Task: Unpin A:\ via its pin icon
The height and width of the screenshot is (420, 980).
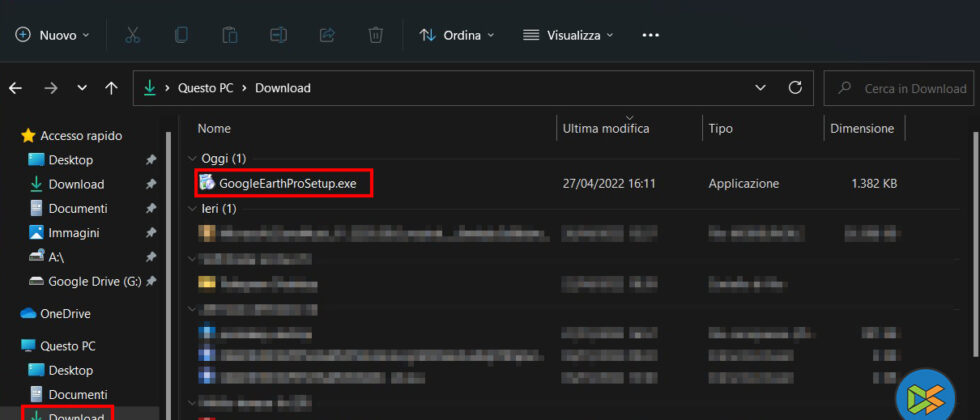Action: pyautogui.click(x=151, y=258)
